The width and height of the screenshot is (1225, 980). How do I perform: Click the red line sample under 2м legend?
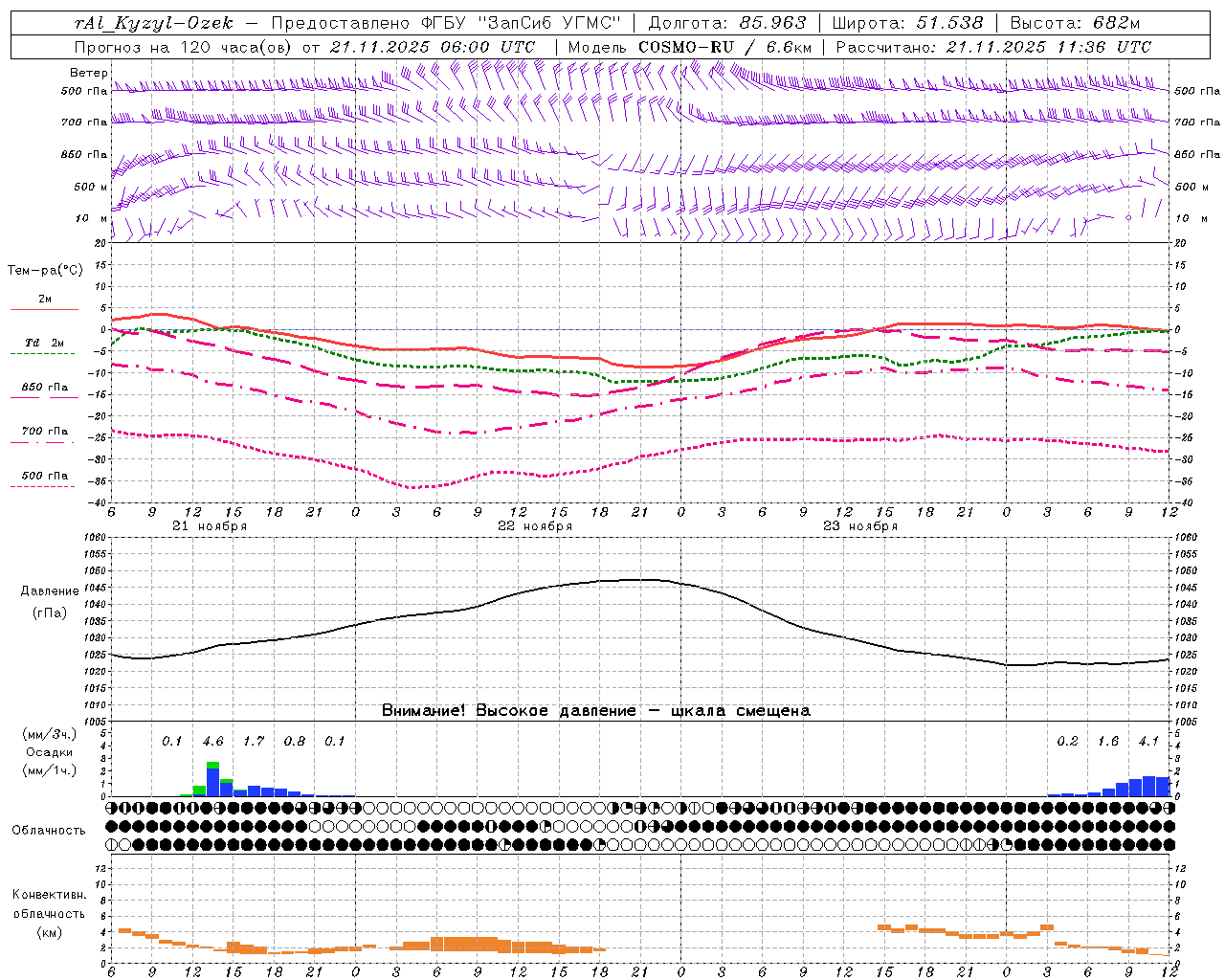(44, 310)
